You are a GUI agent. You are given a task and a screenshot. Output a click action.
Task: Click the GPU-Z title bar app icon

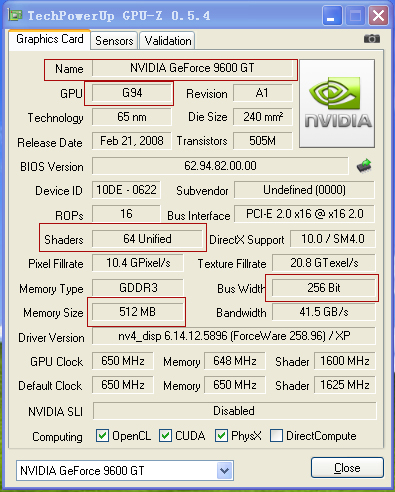tap(15, 15)
